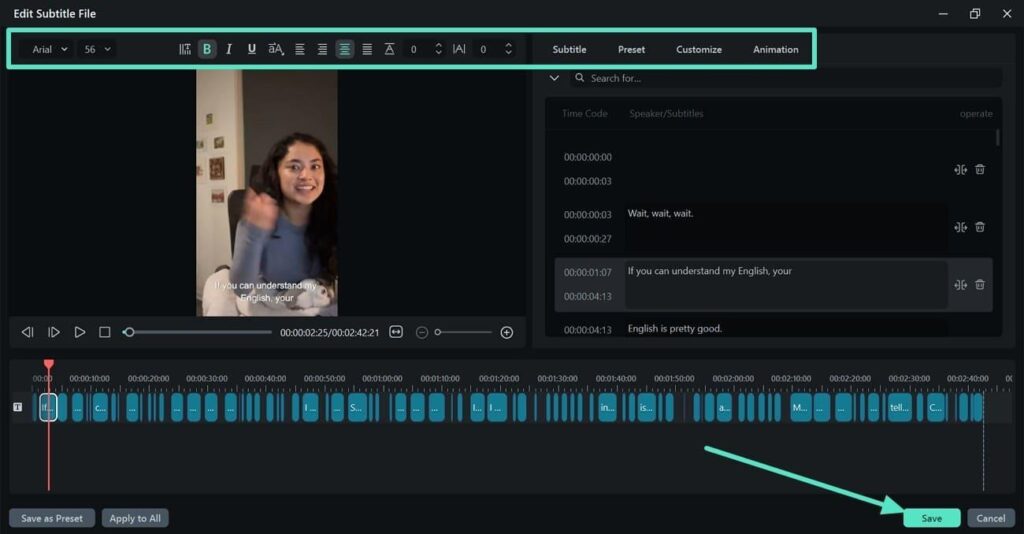
Task: Toggle bold formatting
Action: (x=207, y=49)
